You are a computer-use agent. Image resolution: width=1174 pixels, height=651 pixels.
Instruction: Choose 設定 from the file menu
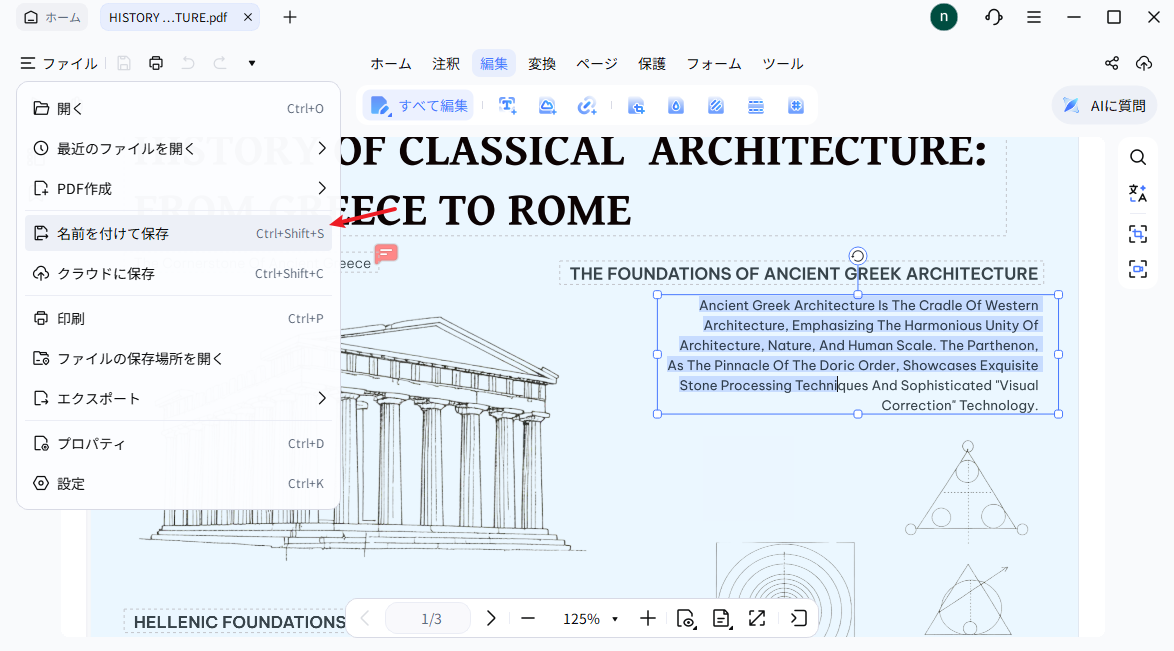click(178, 484)
